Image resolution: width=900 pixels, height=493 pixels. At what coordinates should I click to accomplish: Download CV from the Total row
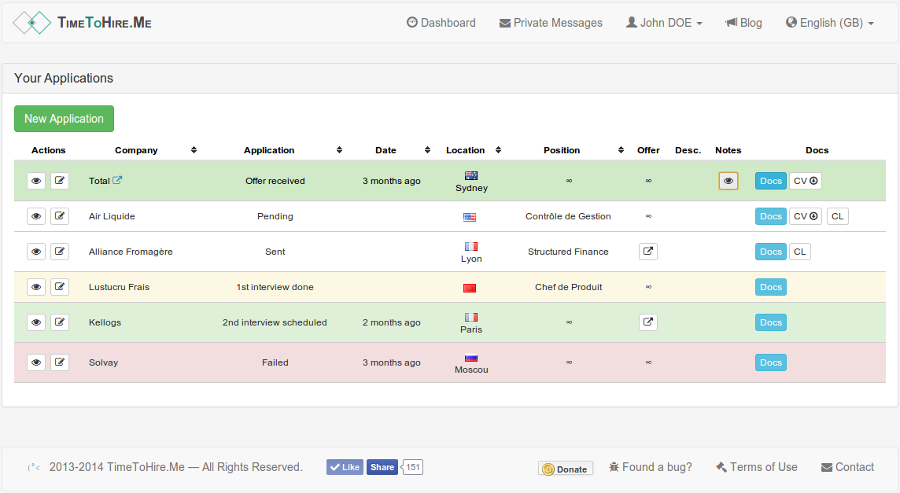[x=805, y=181]
